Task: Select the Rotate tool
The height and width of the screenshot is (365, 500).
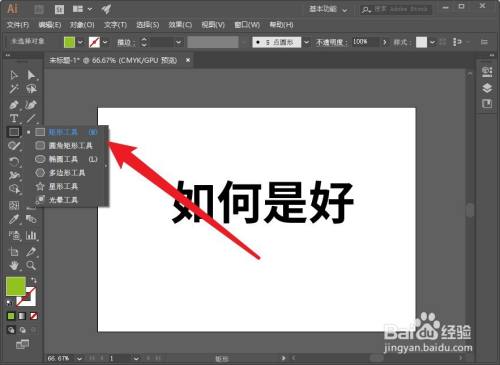Action: click(x=14, y=162)
